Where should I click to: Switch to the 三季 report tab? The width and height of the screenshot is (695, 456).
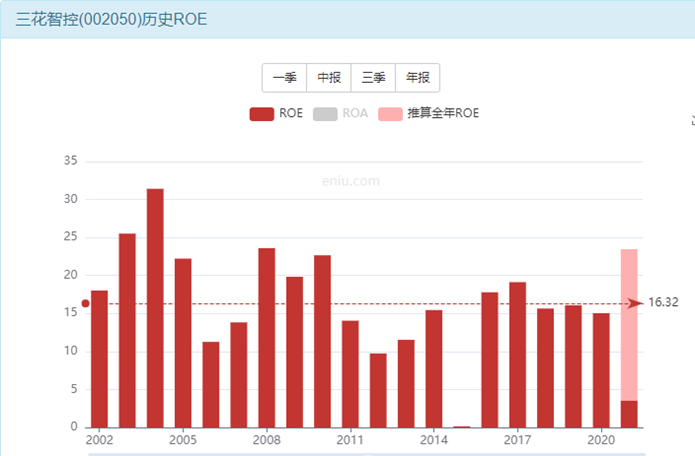[x=373, y=78]
